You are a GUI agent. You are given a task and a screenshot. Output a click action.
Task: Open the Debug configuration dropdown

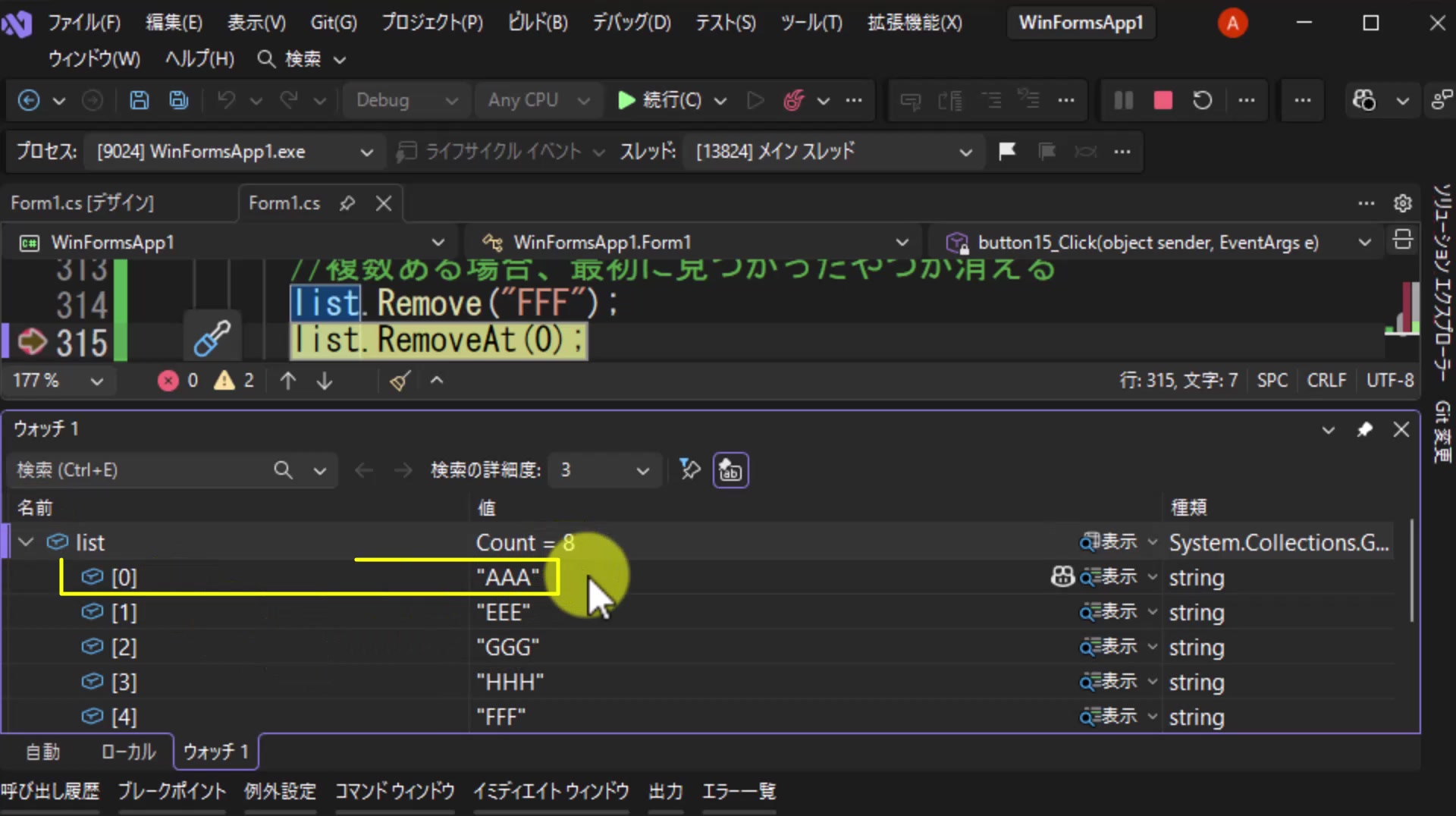(x=406, y=100)
